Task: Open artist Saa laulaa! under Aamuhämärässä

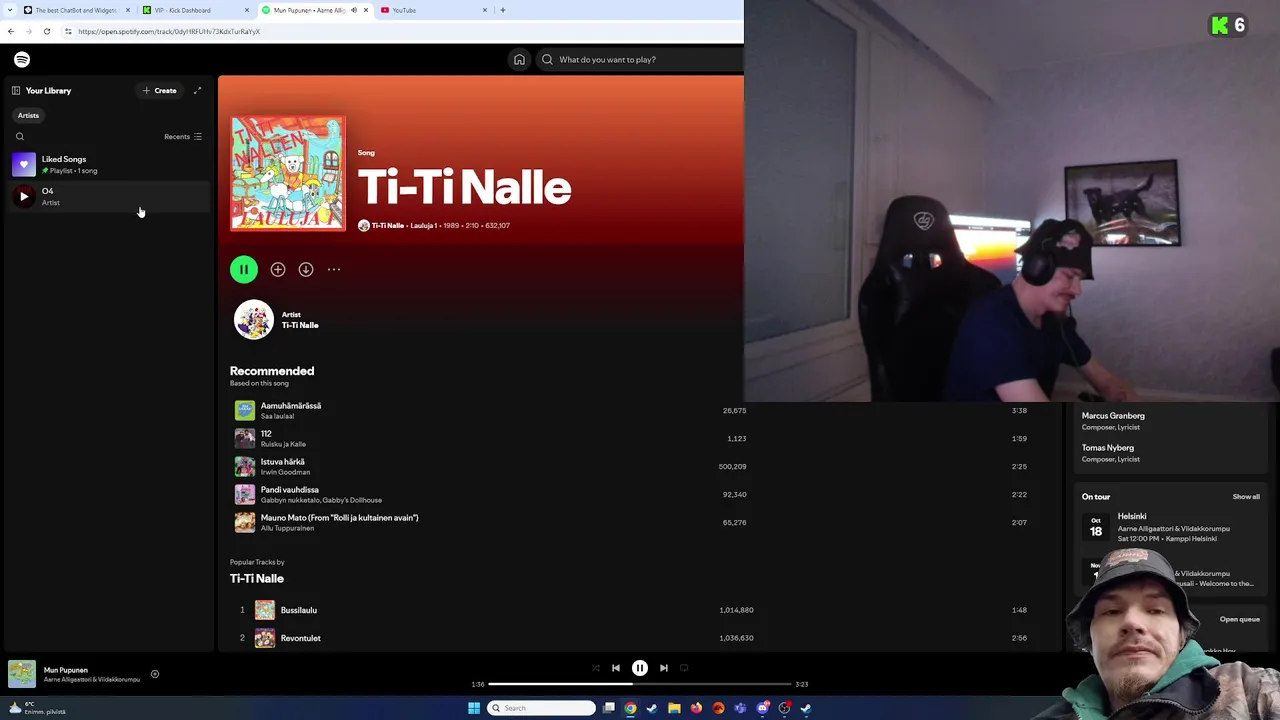Action: click(277, 416)
